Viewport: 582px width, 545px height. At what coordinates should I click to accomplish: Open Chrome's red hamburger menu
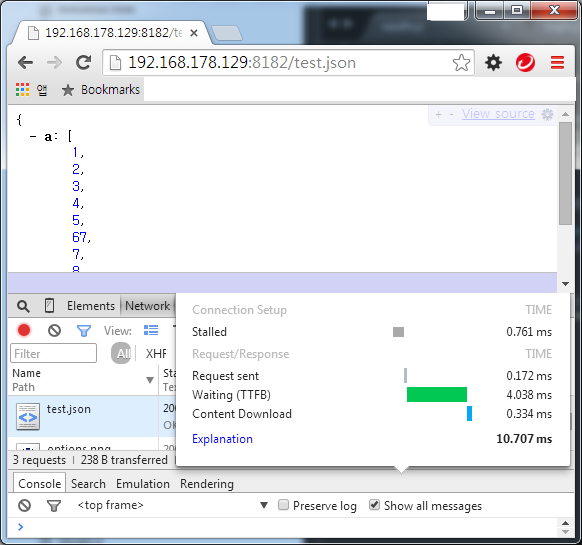(x=557, y=62)
